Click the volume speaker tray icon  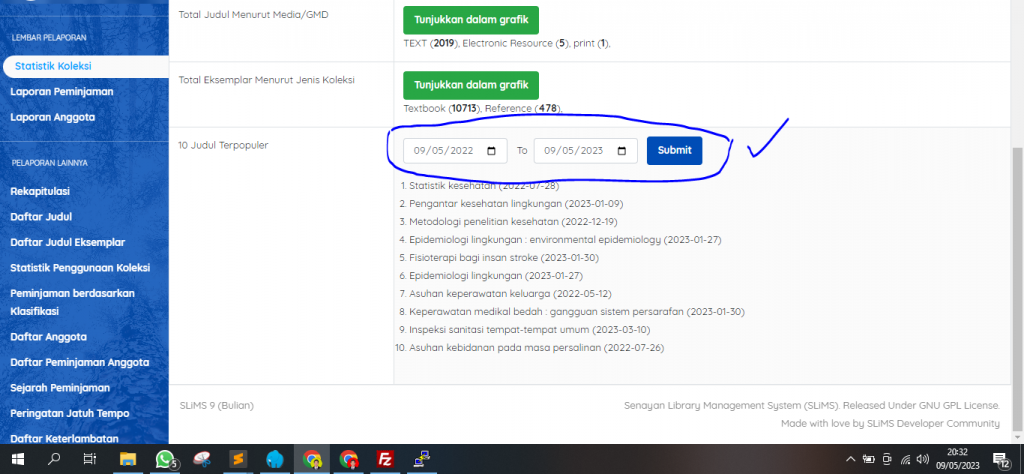coord(922,459)
